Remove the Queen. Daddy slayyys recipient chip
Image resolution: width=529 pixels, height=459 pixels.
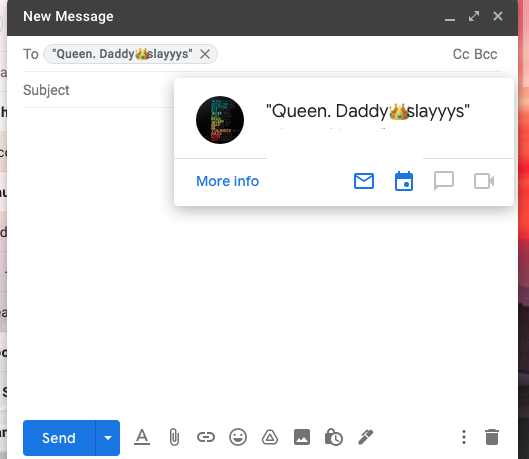(205, 54)
